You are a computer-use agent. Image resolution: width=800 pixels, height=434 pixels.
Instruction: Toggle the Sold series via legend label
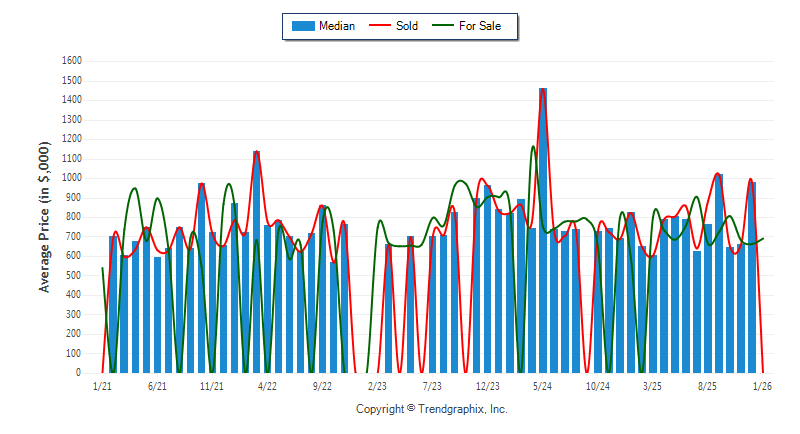[407, 26]
